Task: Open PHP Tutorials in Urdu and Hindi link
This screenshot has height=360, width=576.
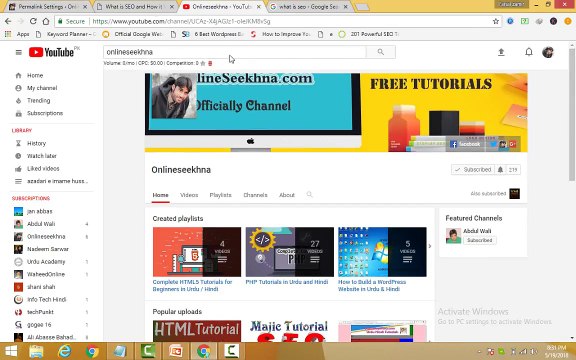Action: [287, 282]
